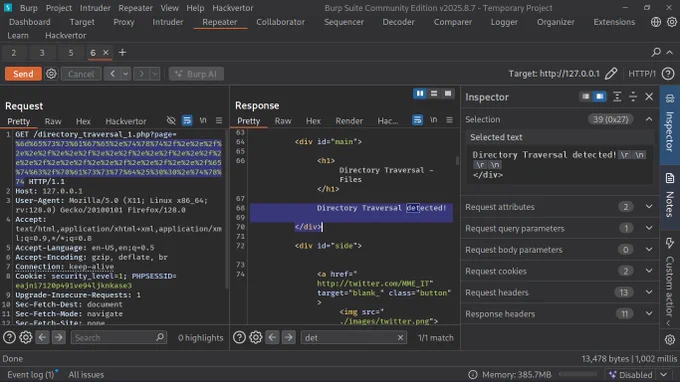The width and height of the screenshot is (680, 382).
Task: Close Repeater tab 6
Action: 105,52
